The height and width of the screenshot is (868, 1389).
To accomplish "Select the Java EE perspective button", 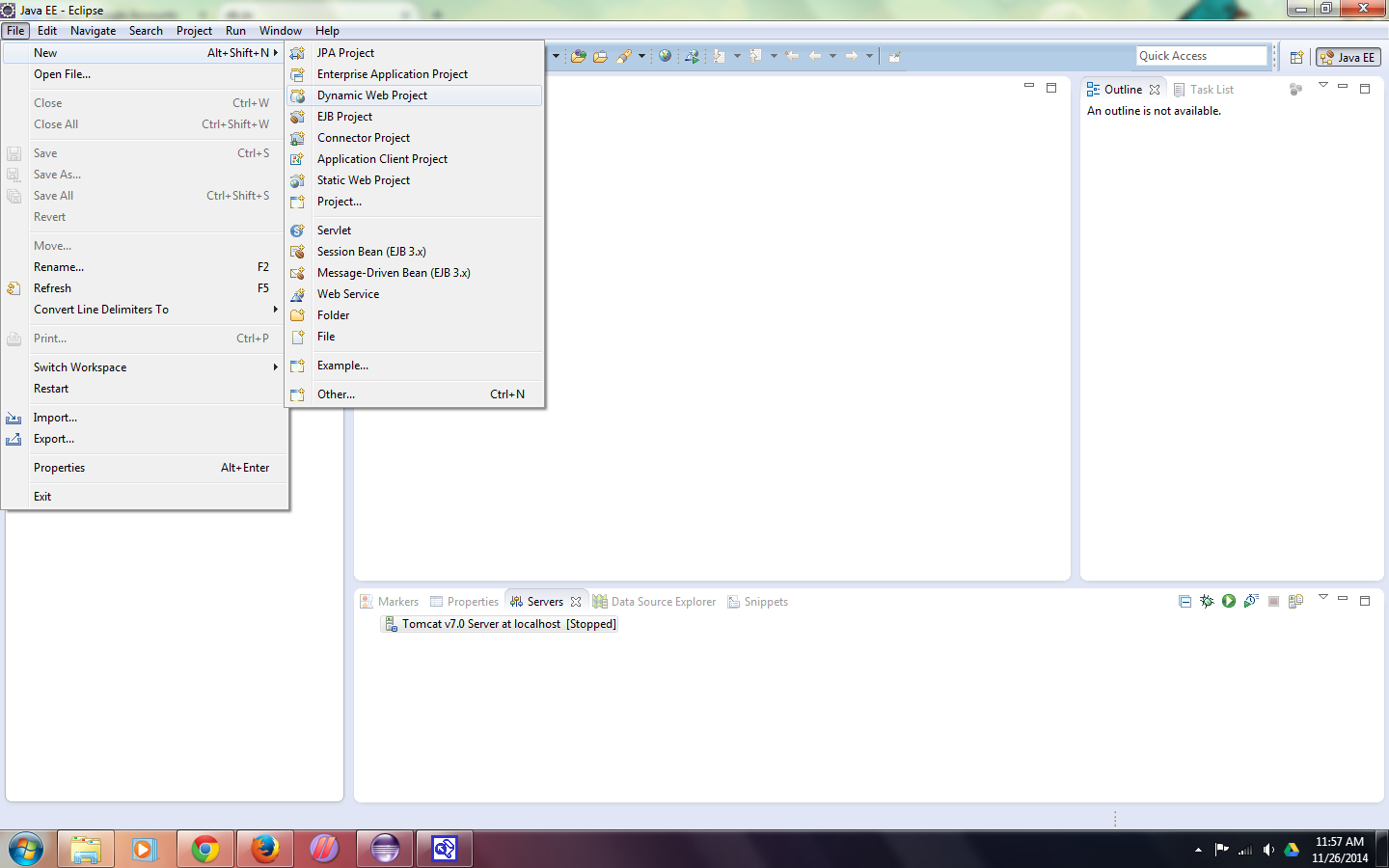I will tap(1348, 57).
